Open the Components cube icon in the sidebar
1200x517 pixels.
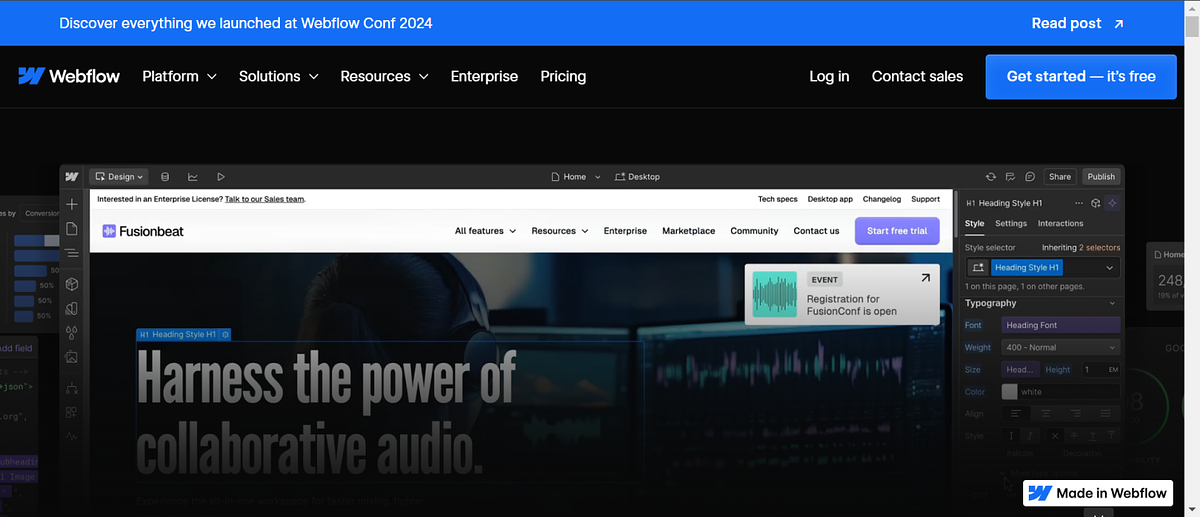point(72,284)
